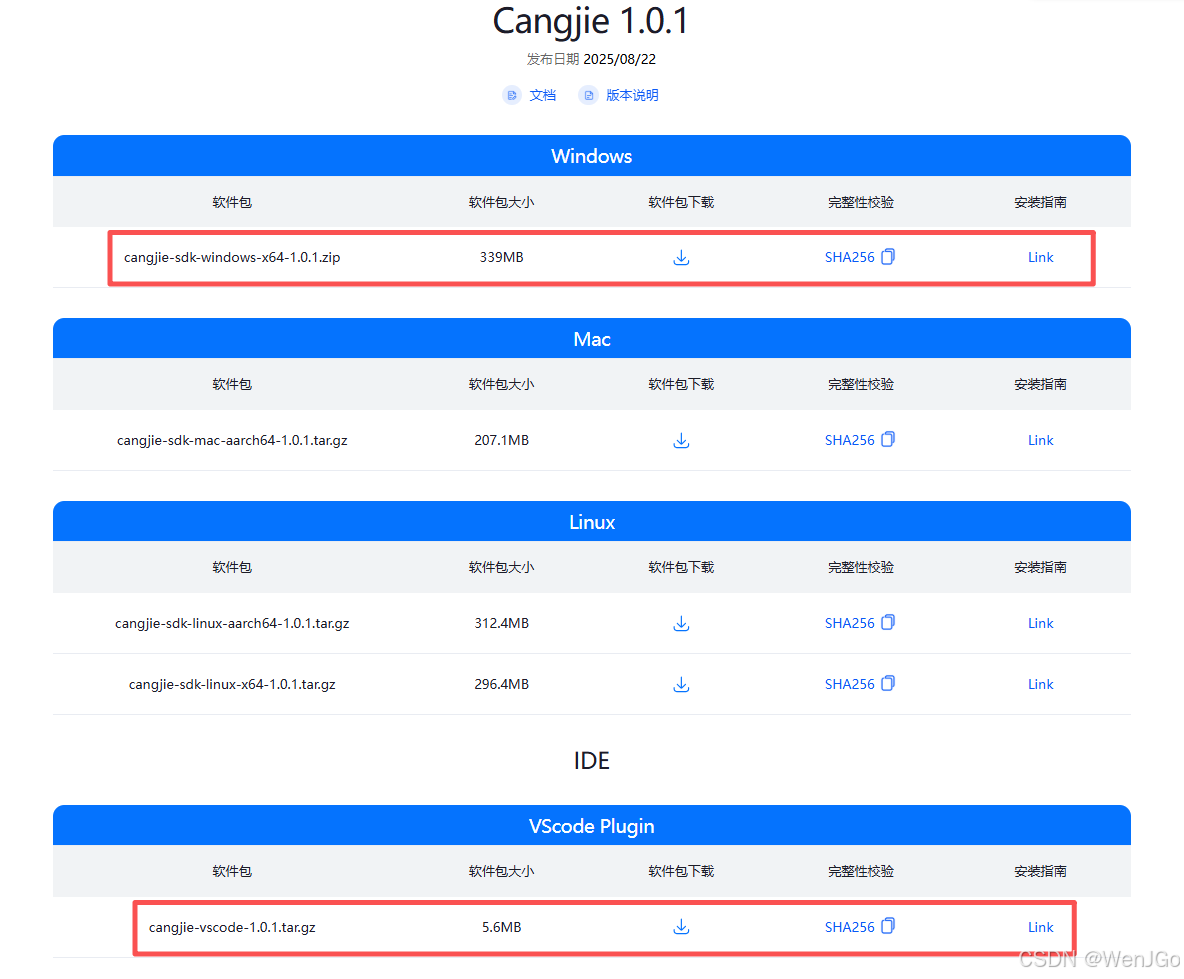Click the VScode Plugin section header

592,825
